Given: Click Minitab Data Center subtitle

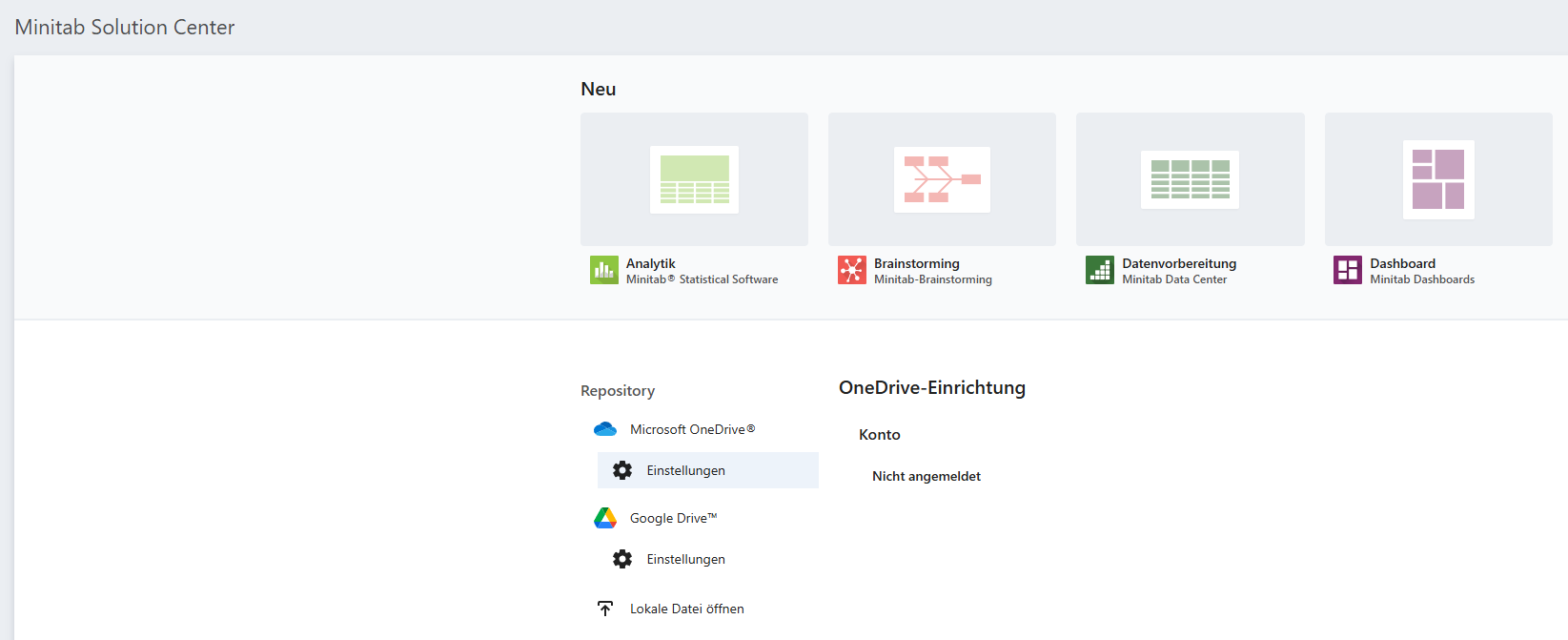Looking at the screenshot, I should coord(1174,279).
